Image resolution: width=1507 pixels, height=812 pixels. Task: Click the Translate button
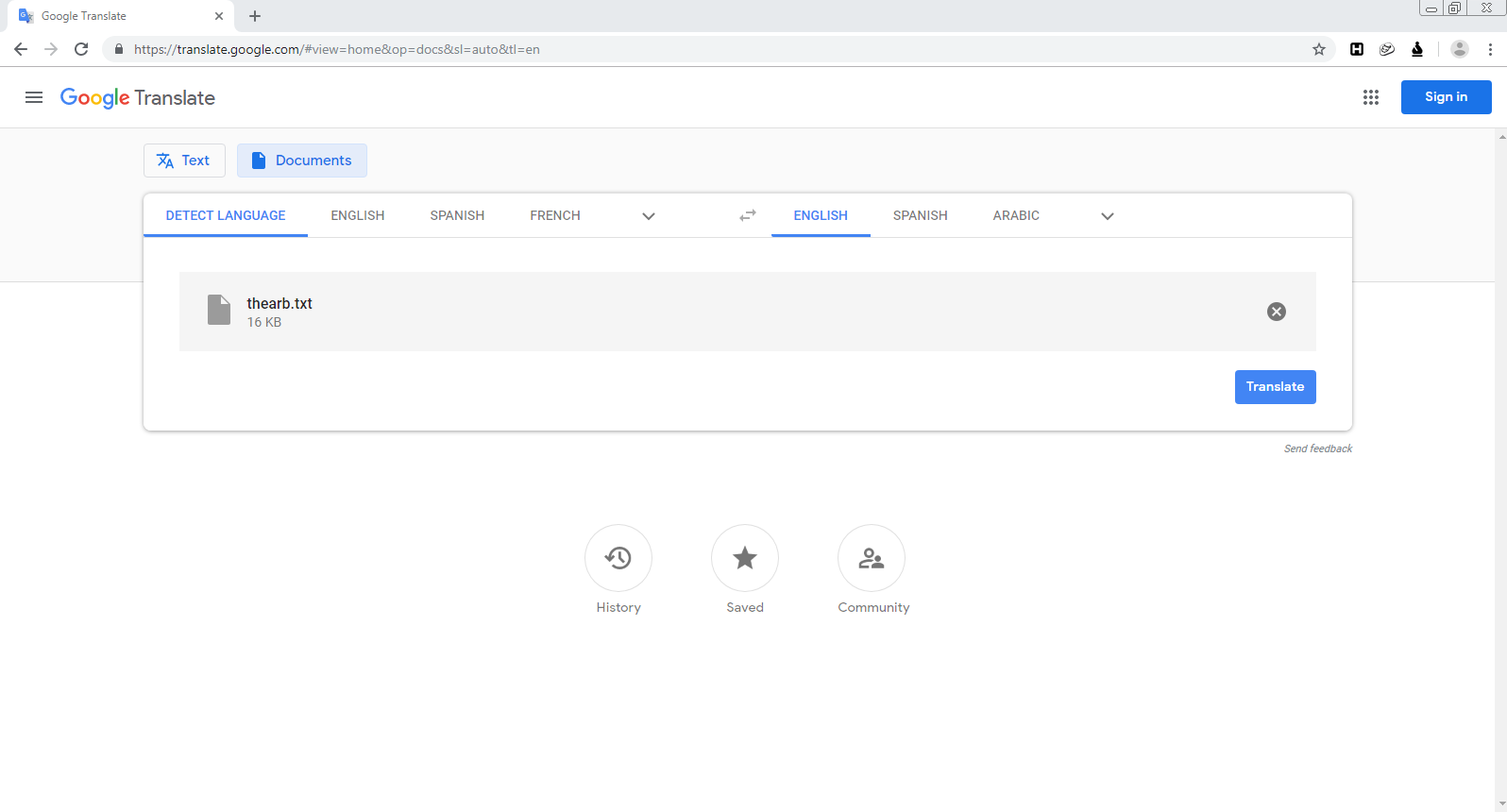[x=1275, y=387]
